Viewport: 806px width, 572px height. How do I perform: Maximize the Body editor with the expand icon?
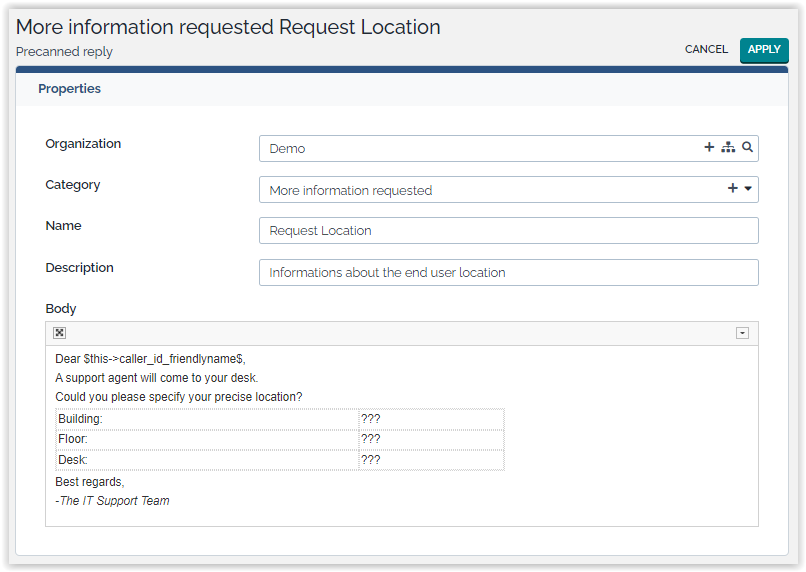tap(60, 333)
